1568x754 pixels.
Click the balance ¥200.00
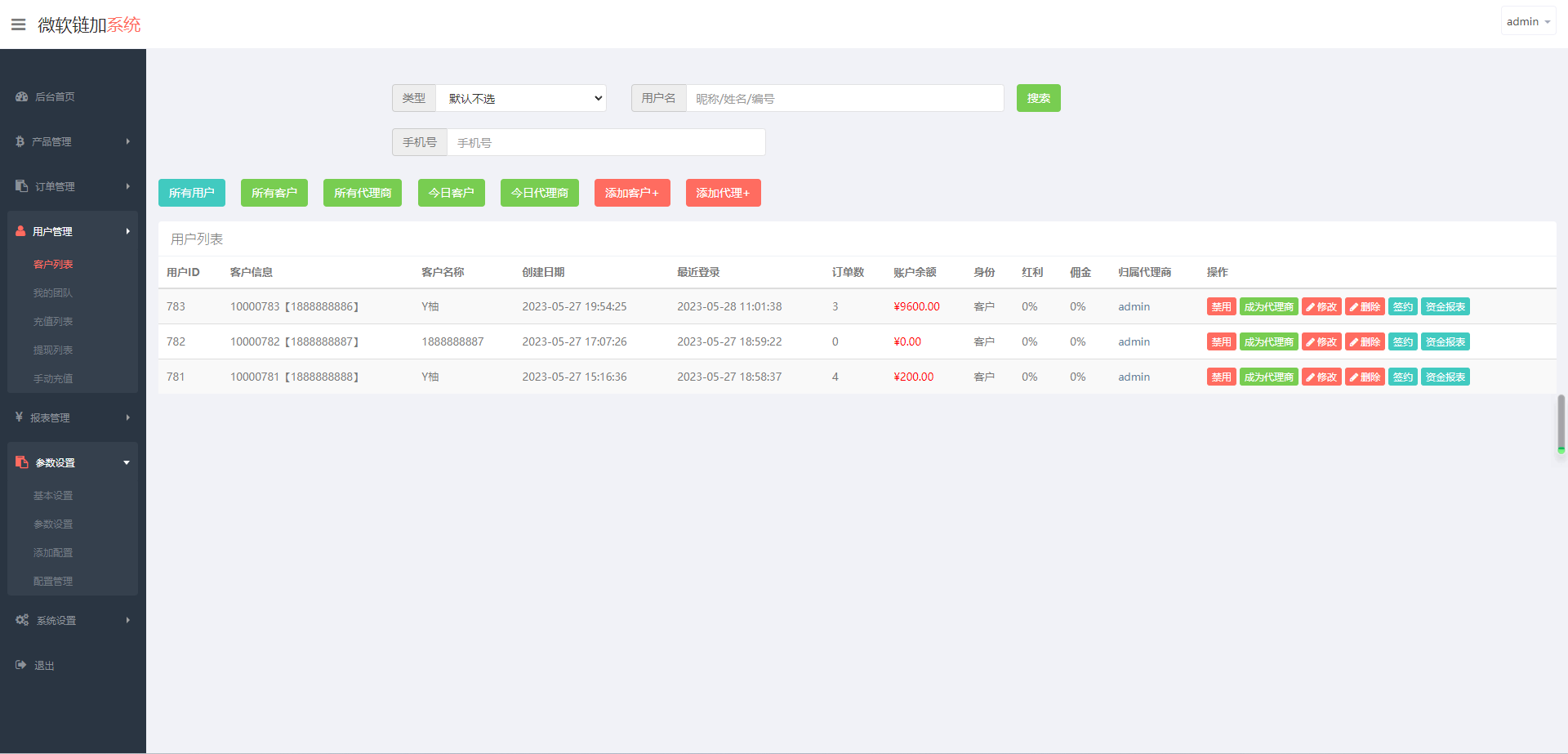(x=913, y=377)
